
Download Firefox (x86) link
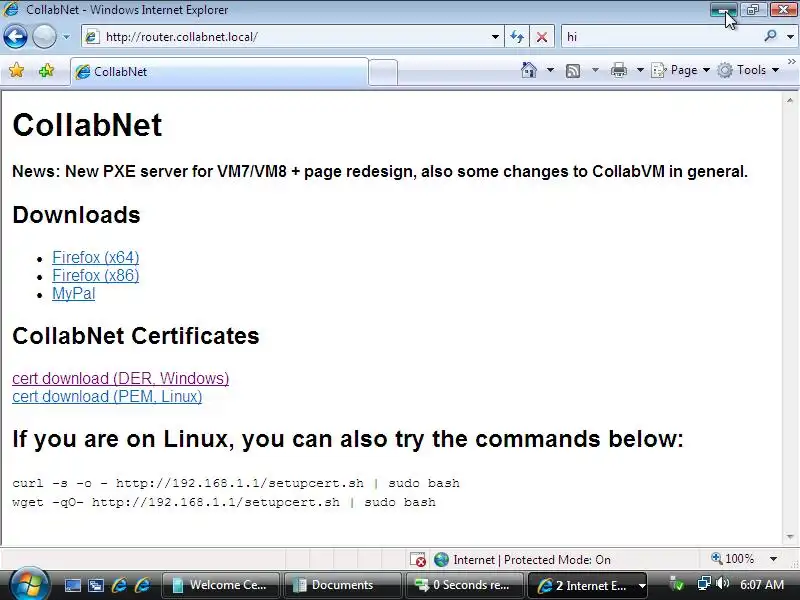click(95, 276)
